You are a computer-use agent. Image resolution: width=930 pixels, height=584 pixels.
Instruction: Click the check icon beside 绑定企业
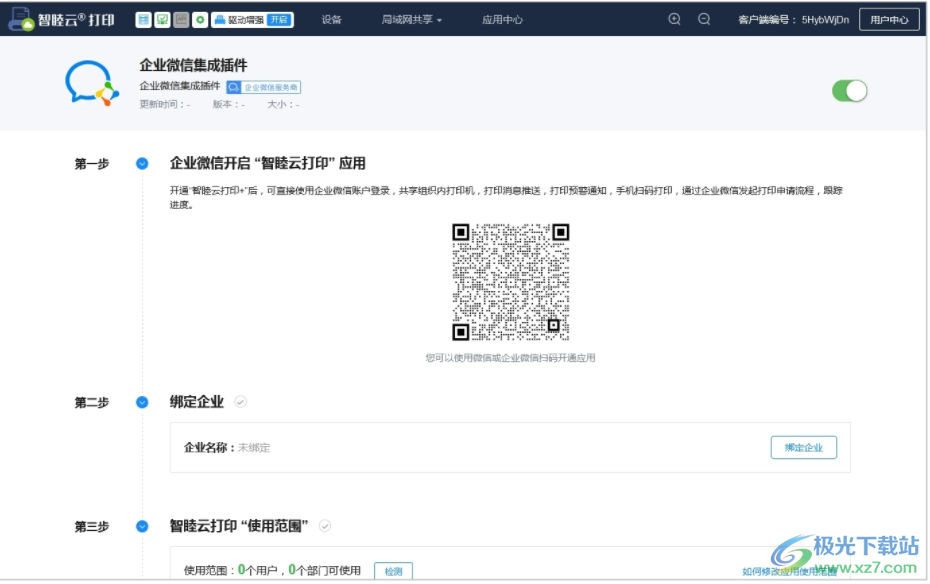click(240, 402)
